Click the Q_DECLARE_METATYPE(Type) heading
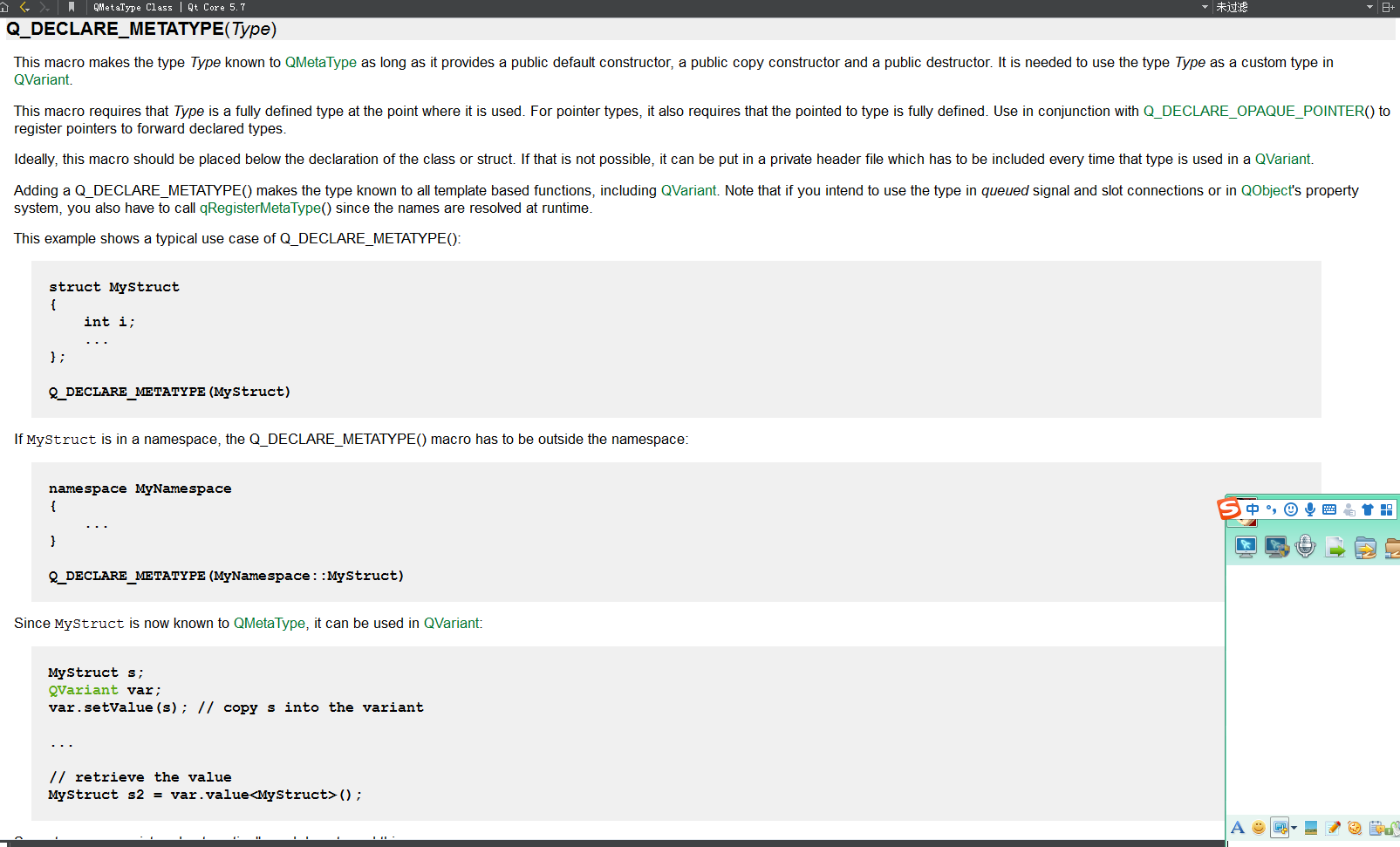The width and height of the screenshot is (1400, 847). (141, 29)
